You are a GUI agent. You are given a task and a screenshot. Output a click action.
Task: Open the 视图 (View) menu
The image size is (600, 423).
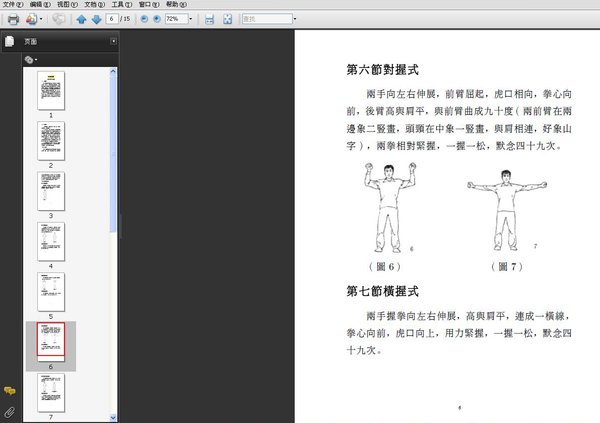(67, 5)
